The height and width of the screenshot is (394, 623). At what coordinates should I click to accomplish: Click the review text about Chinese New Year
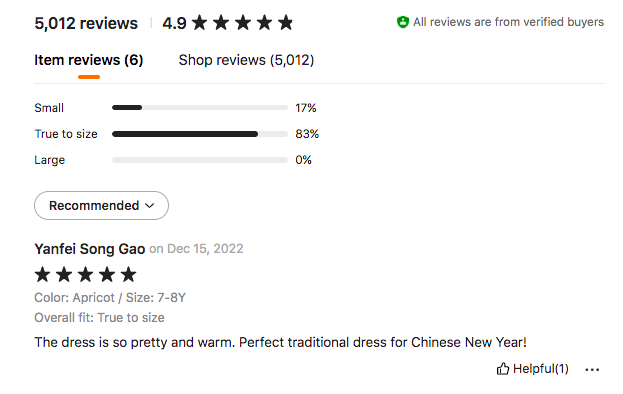pos(281,342)
